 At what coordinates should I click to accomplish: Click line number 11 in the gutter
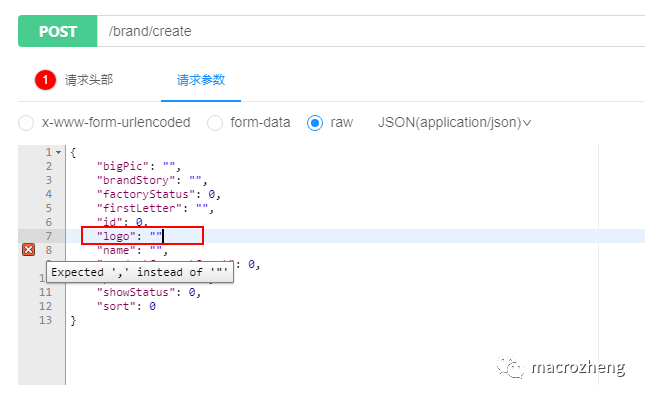pyautogui.click(x=46, y=292)
